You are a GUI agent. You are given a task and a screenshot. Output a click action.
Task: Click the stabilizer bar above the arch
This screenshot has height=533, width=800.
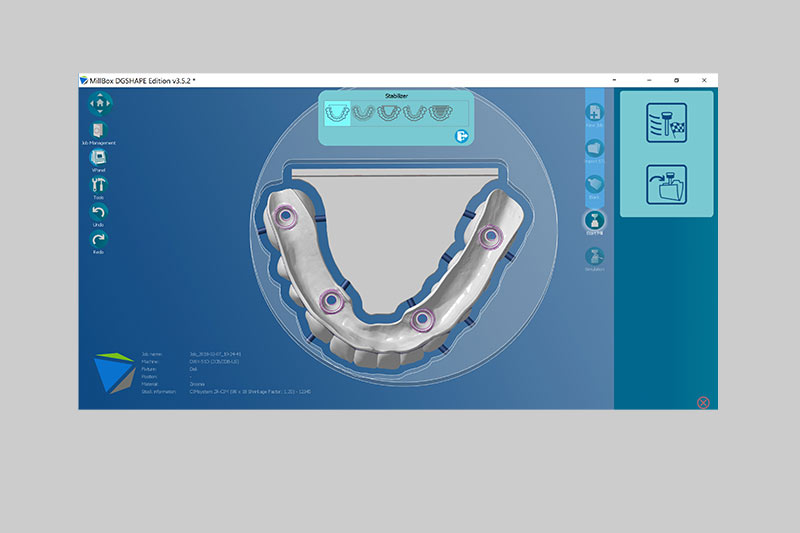point(394,173)
